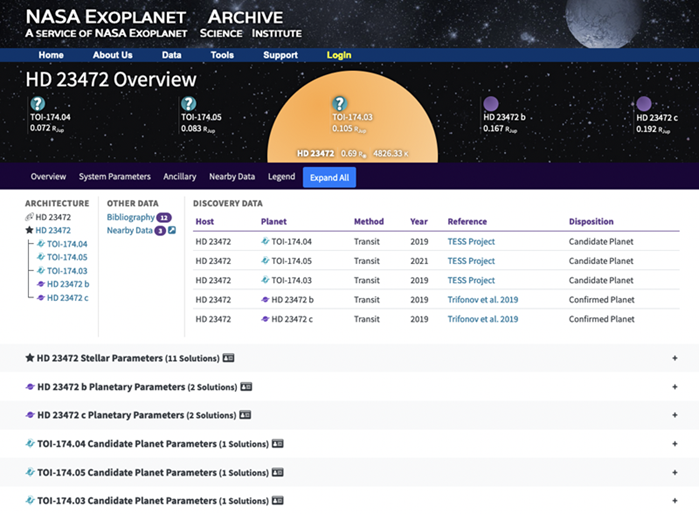Click the HD 23472 c purple planet icon
699x514 pixels.
[x=644, y=103]
